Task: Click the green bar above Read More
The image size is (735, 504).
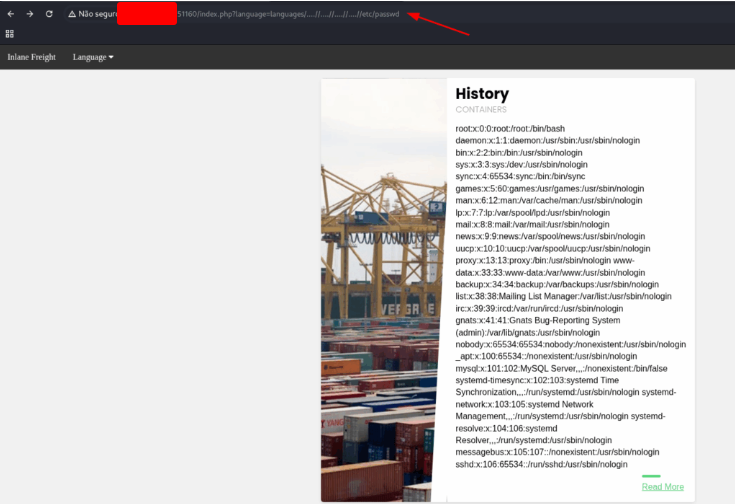Action: [x=651, y=476]
